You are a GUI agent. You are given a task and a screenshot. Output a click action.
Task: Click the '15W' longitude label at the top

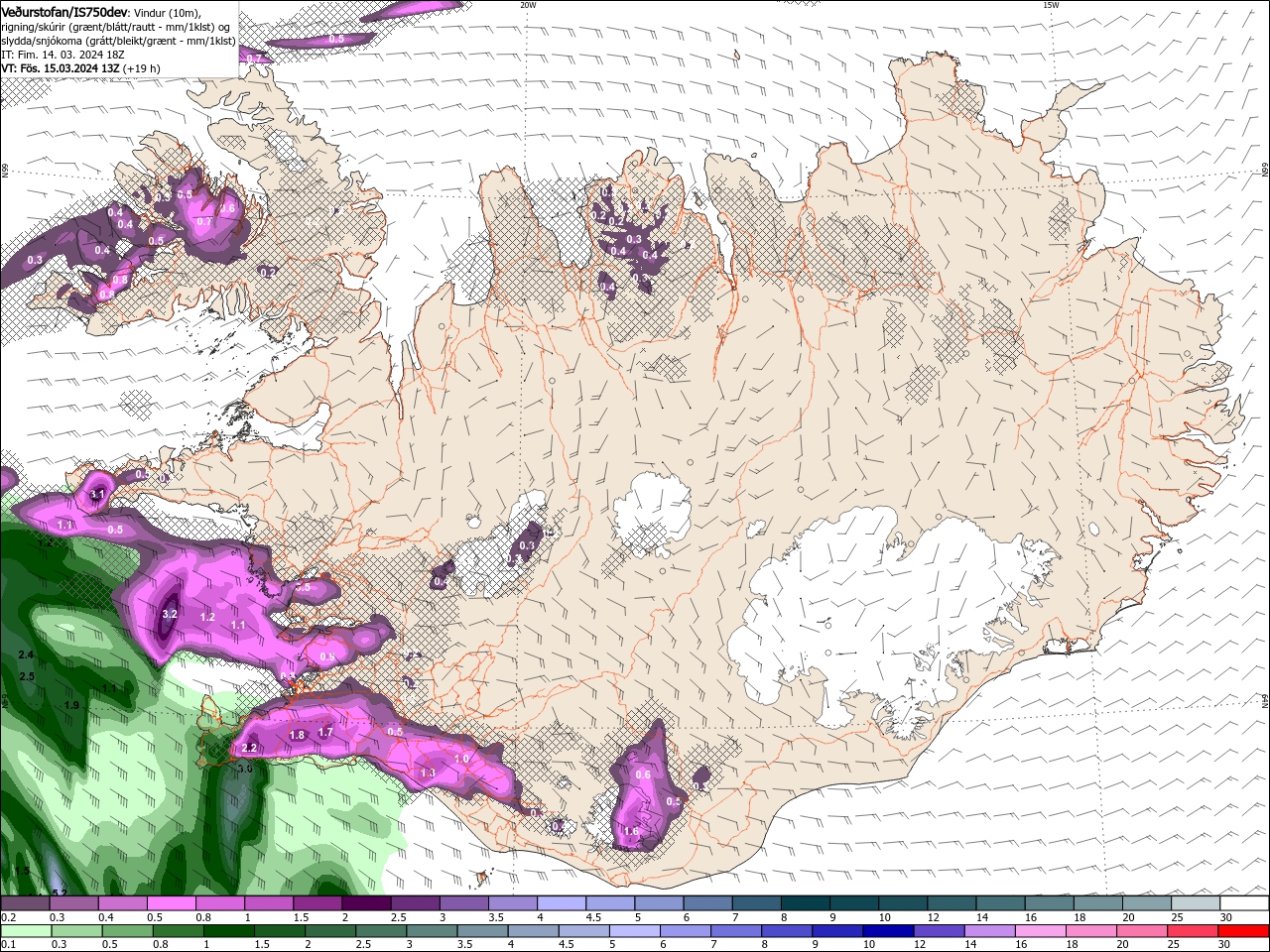1051,5
